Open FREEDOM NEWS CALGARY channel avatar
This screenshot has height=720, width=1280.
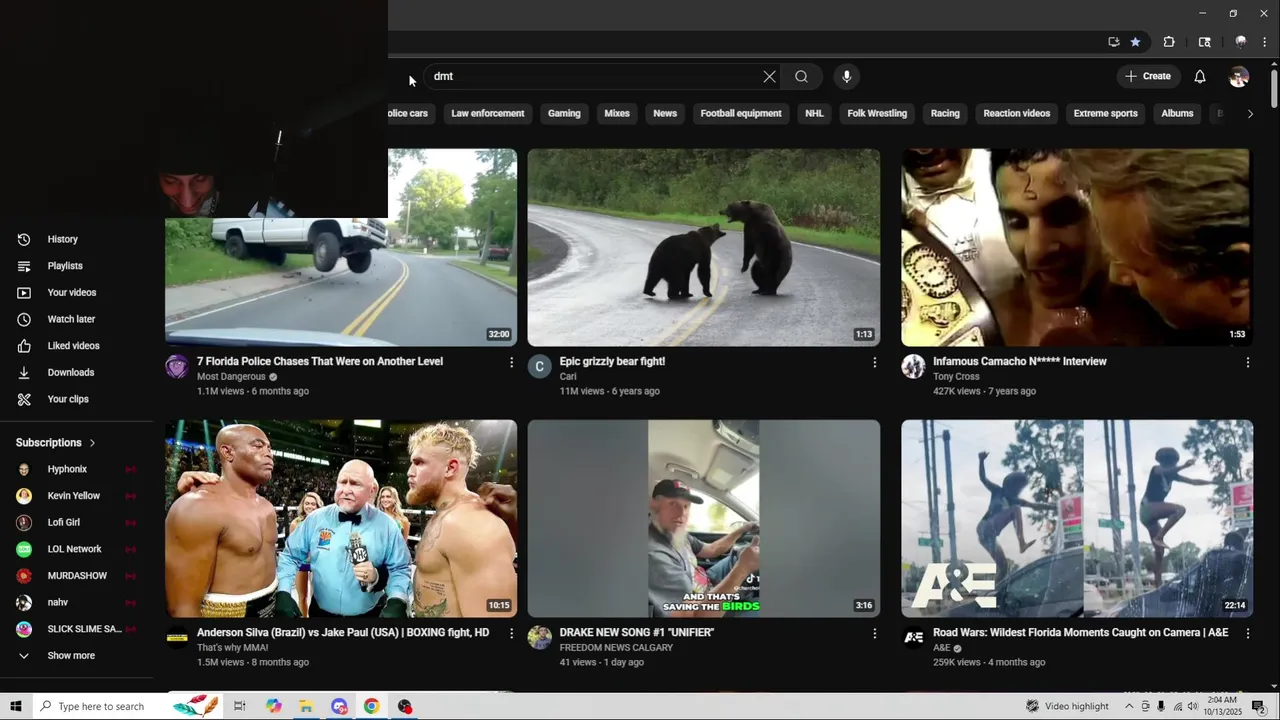point(540,638)
